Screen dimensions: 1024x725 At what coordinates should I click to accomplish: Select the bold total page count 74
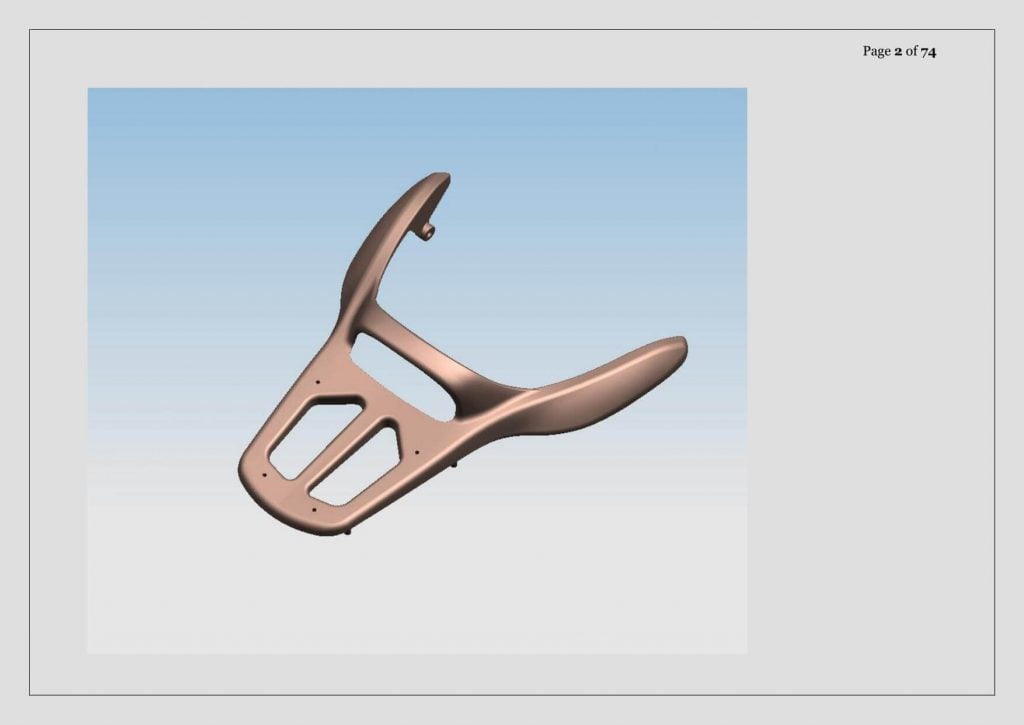tap(928, 52)
